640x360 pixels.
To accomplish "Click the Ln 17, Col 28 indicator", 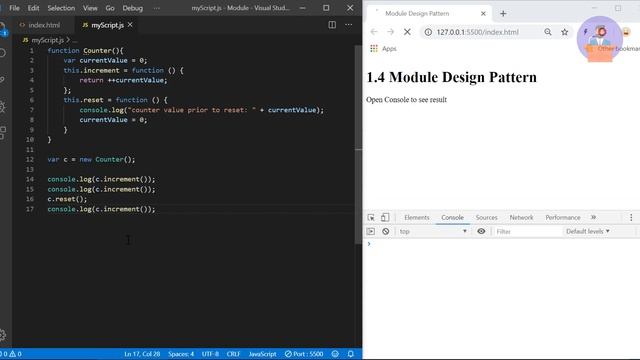I will coord(142,354).
